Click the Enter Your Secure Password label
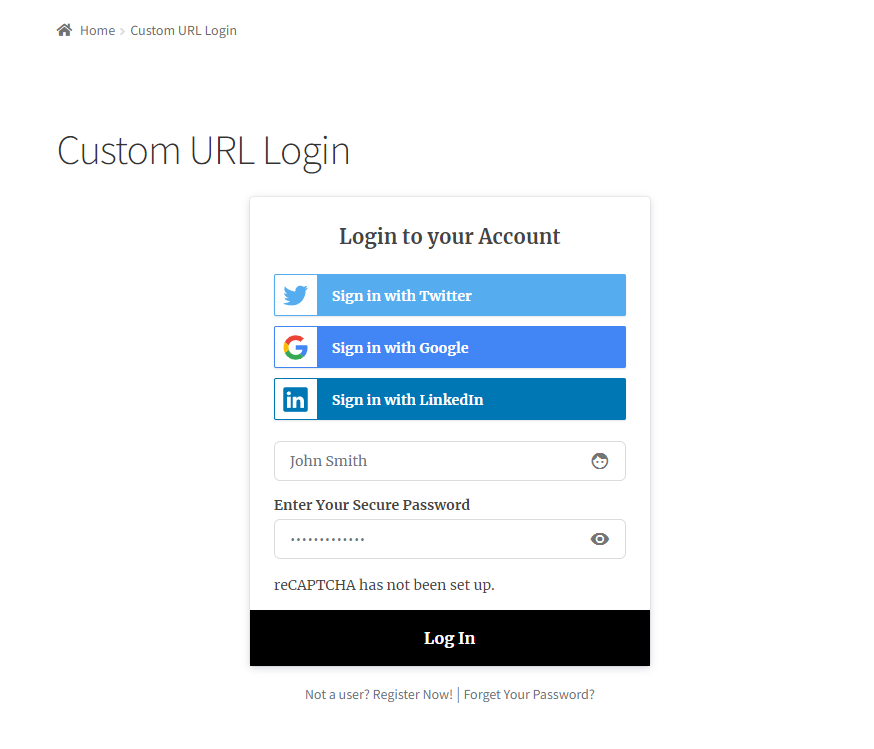 (x=372, y=505)
